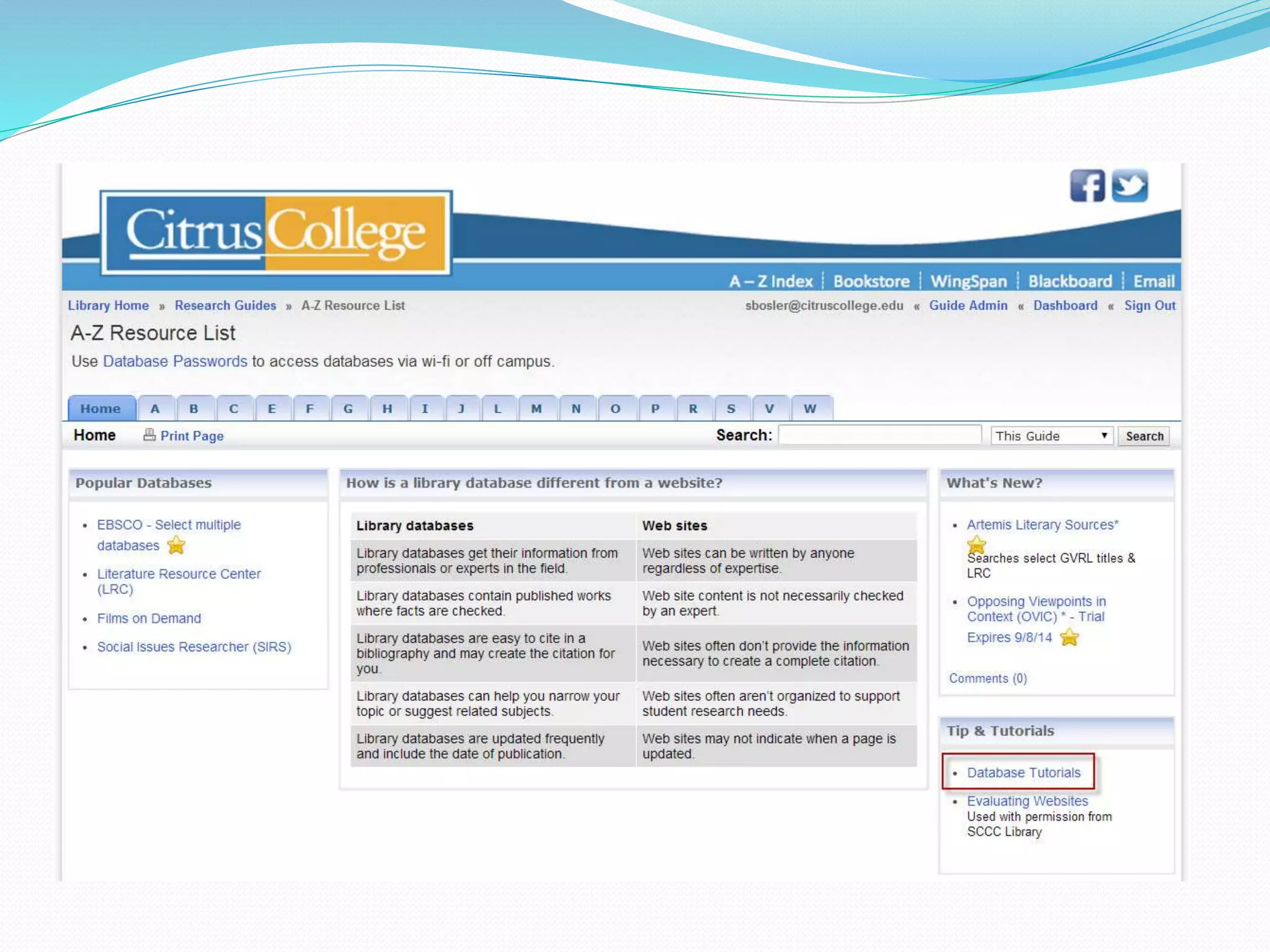This screenshot has width=1270, height=952.
Task: Click the A–Z Index menu item
Action: coord(771,281)
